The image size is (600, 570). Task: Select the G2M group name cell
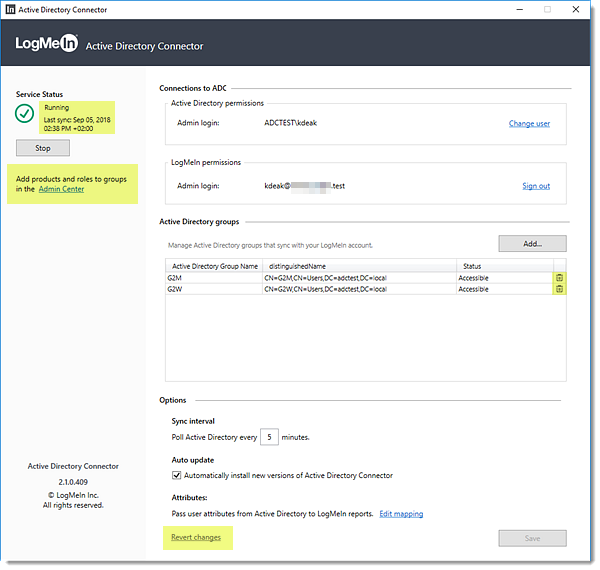[x=214, y=278]
